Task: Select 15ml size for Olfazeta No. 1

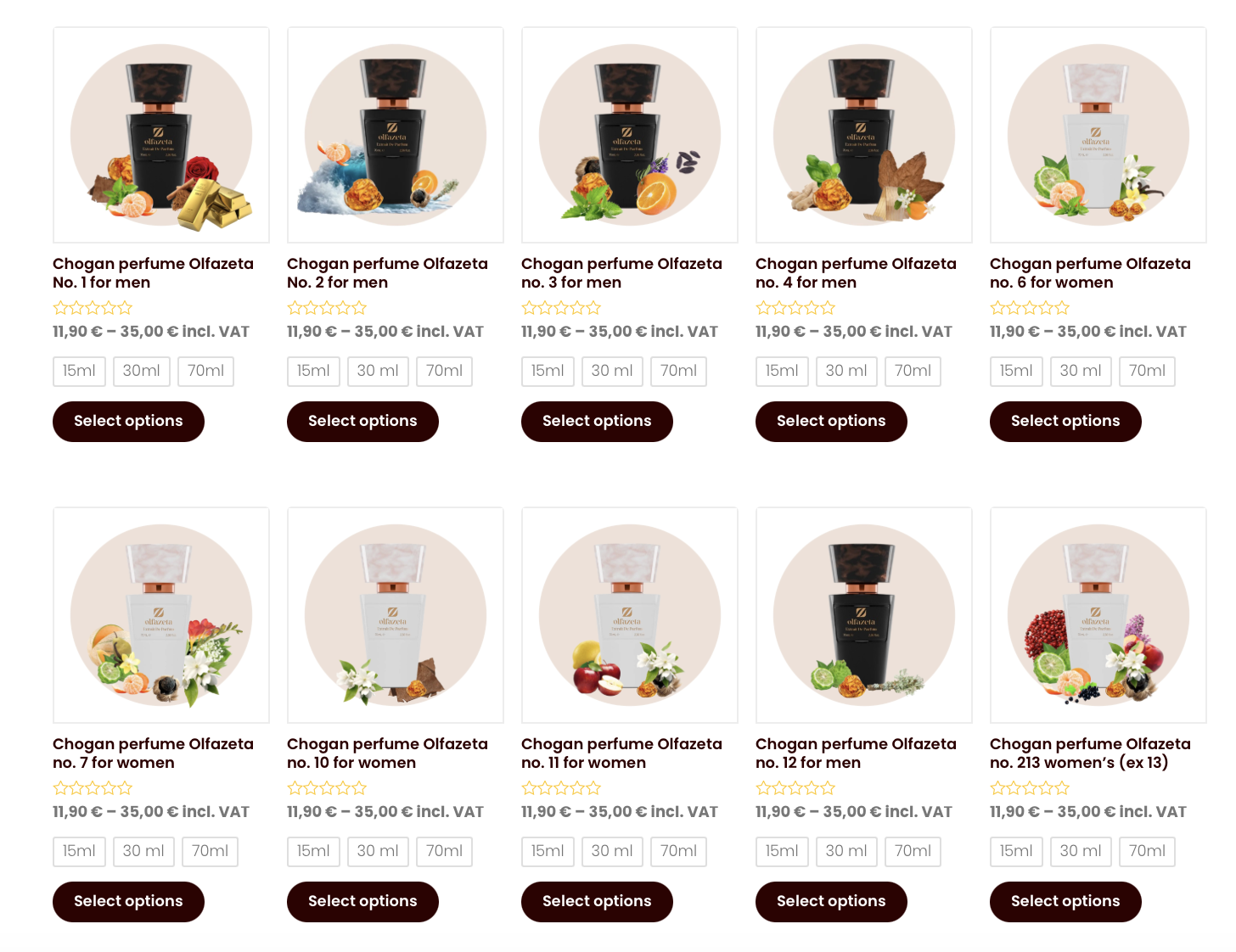Action: (x=79, y=371)
